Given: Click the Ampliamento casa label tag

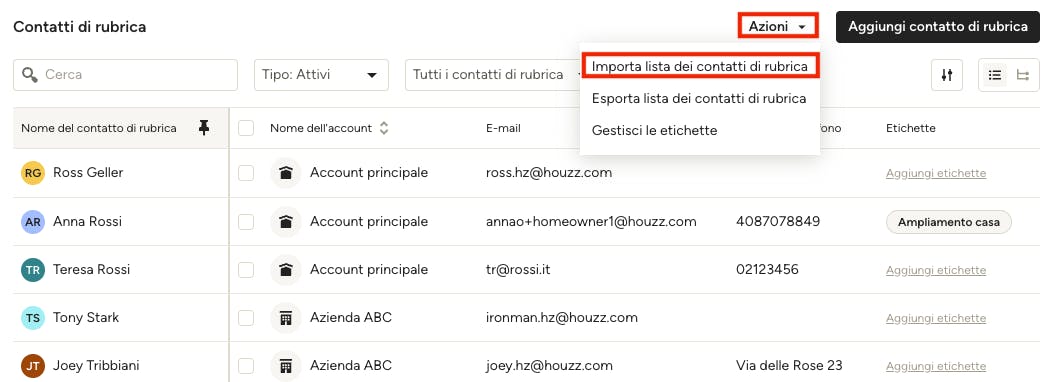Looking at the screenshot, I should click(948, 222).
